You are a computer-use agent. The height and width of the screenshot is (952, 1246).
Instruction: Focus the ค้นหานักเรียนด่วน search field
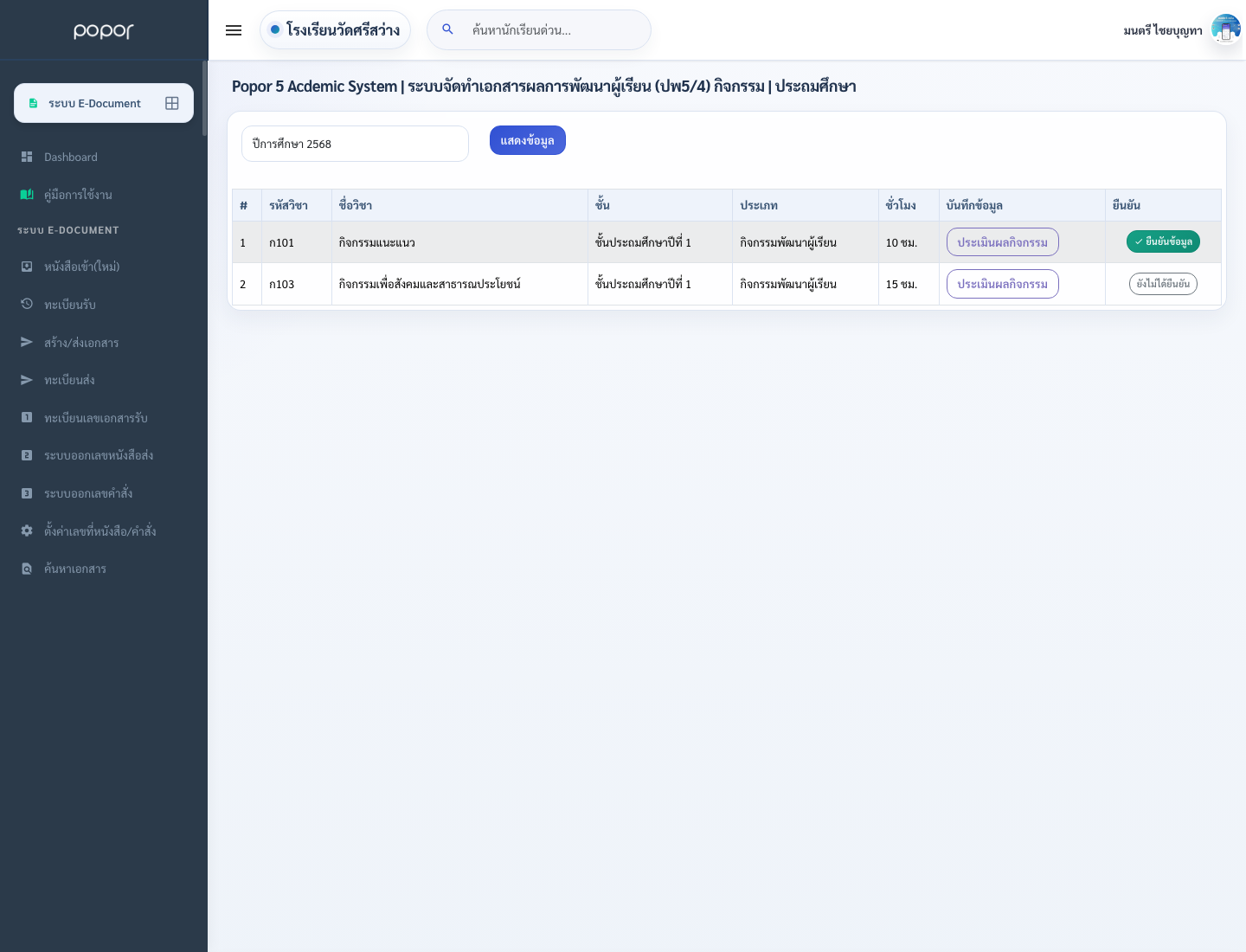[x=554, y=30]
